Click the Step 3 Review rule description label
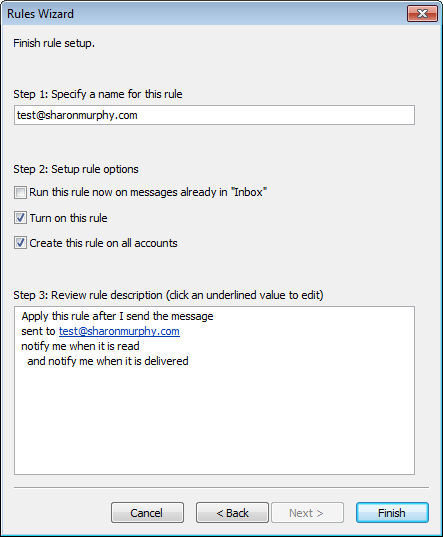The image size is (443, 537). [168, 295]
